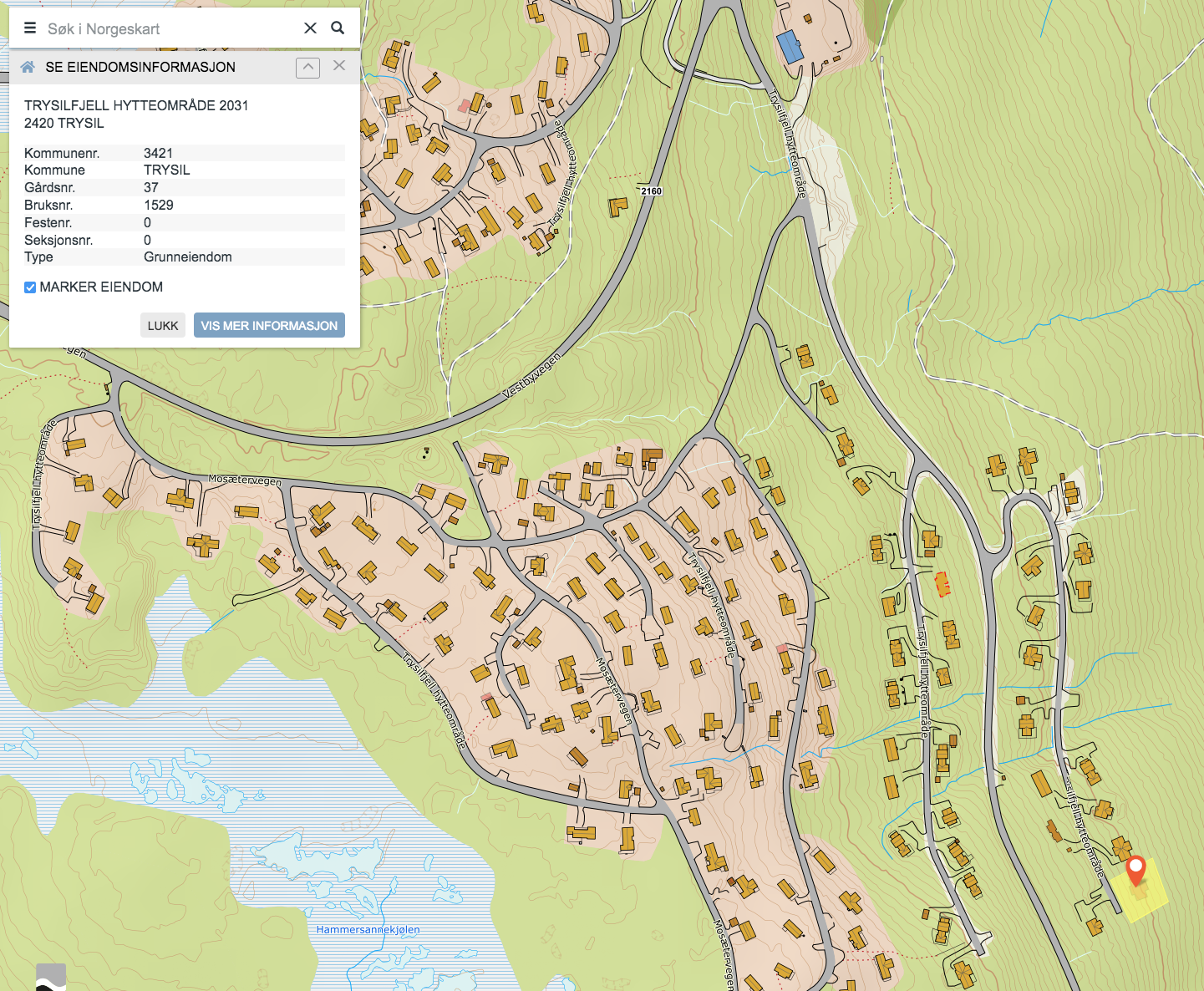Click the blue building at the map's top
Viewport: 1204px width, 991px height.
coord(790,47)
